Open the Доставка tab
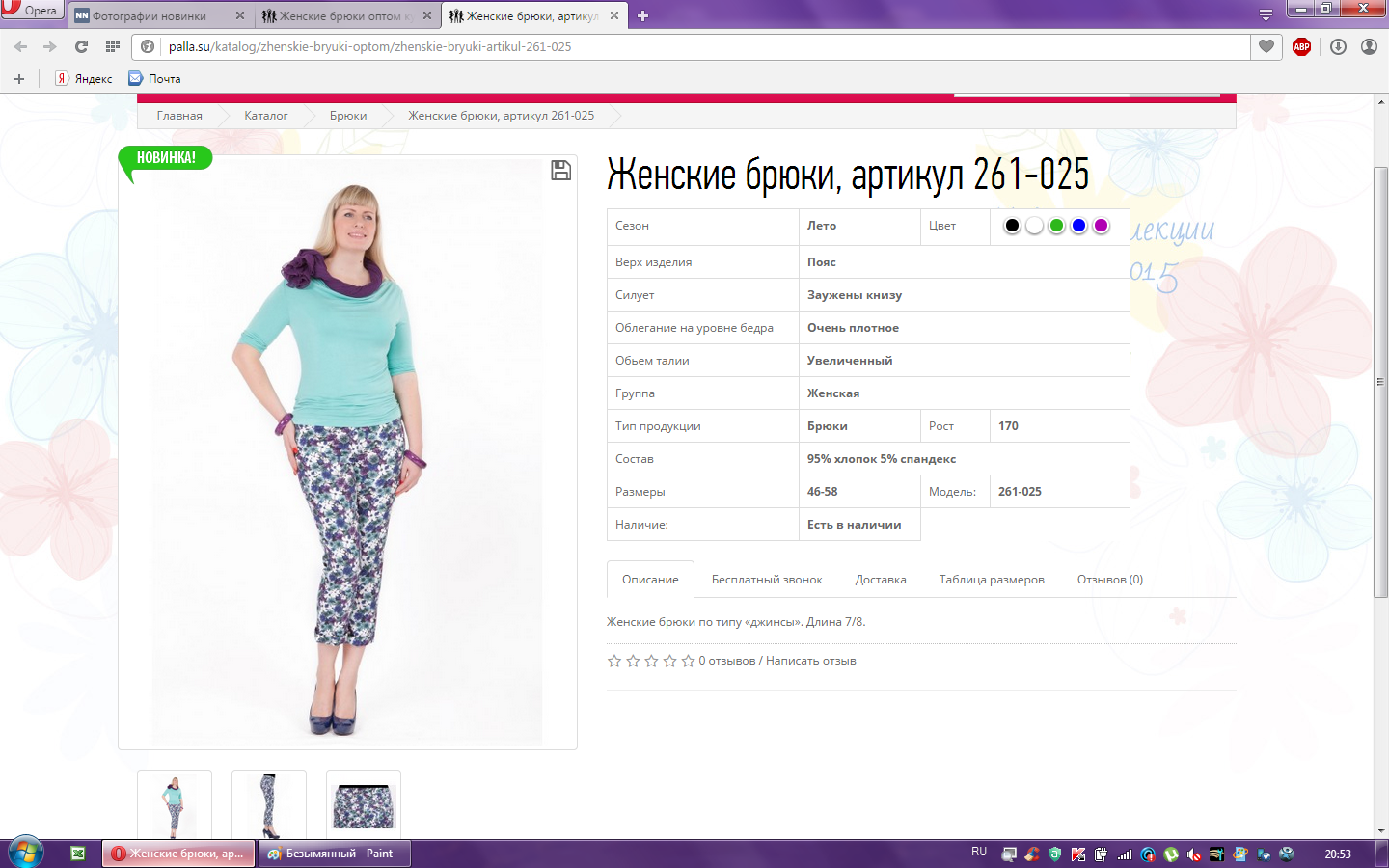This screenshot has width=1389, height=868. (x=881, y=580)
